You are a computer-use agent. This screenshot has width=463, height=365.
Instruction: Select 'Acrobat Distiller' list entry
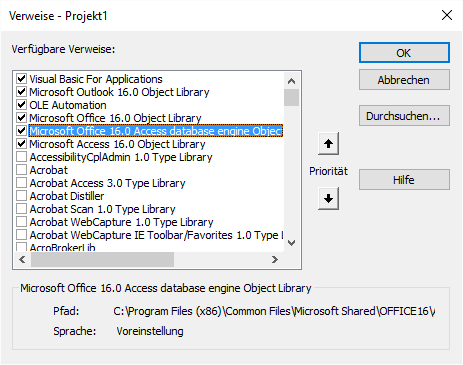[x=67, y=196]
